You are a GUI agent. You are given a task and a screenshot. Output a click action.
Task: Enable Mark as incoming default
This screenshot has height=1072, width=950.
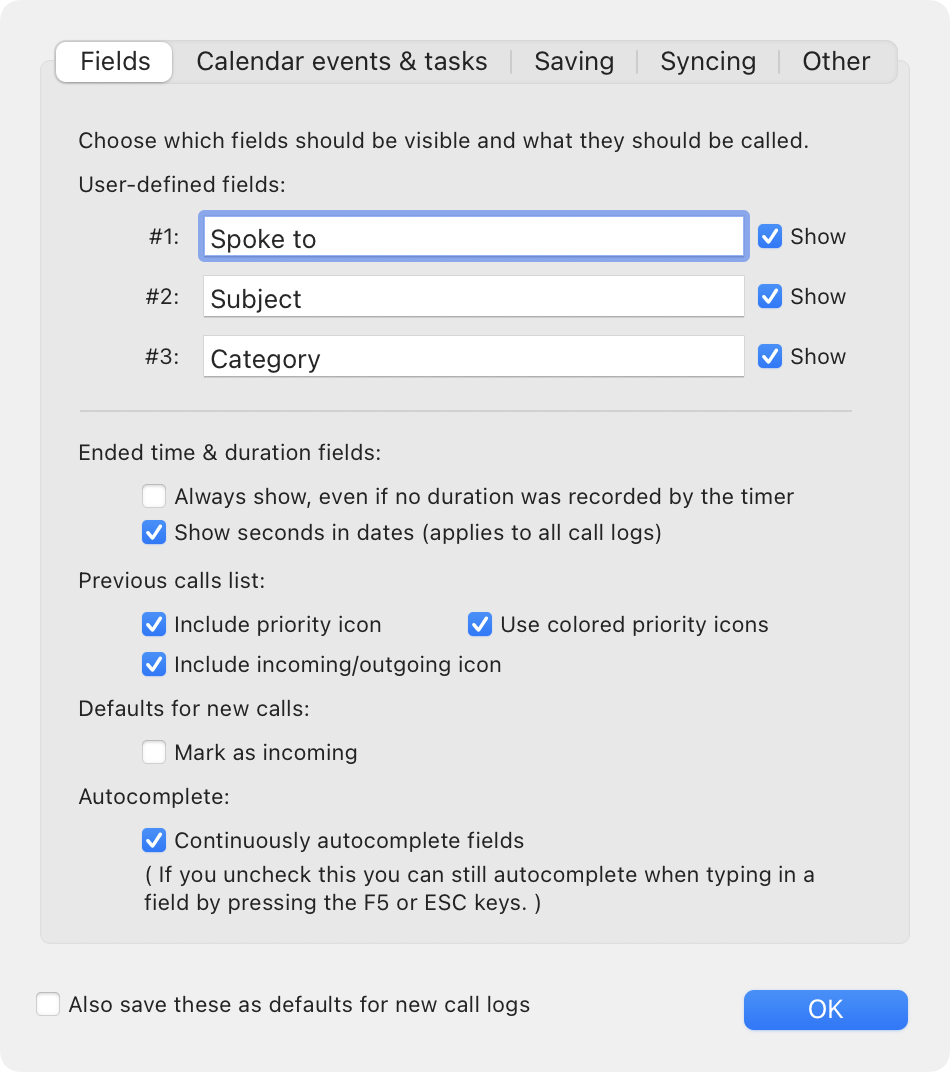(x=154, y=753)
